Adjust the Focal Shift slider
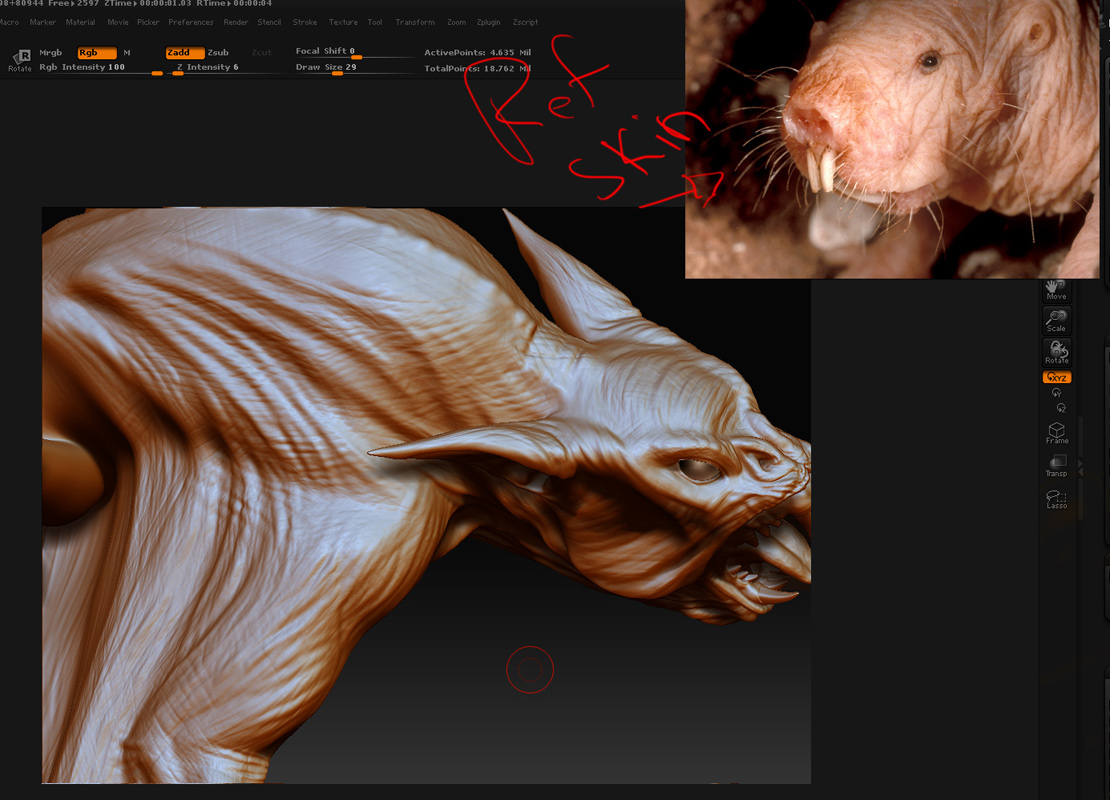The width and height of the screenshot is (1110, 800). [354, 52]
